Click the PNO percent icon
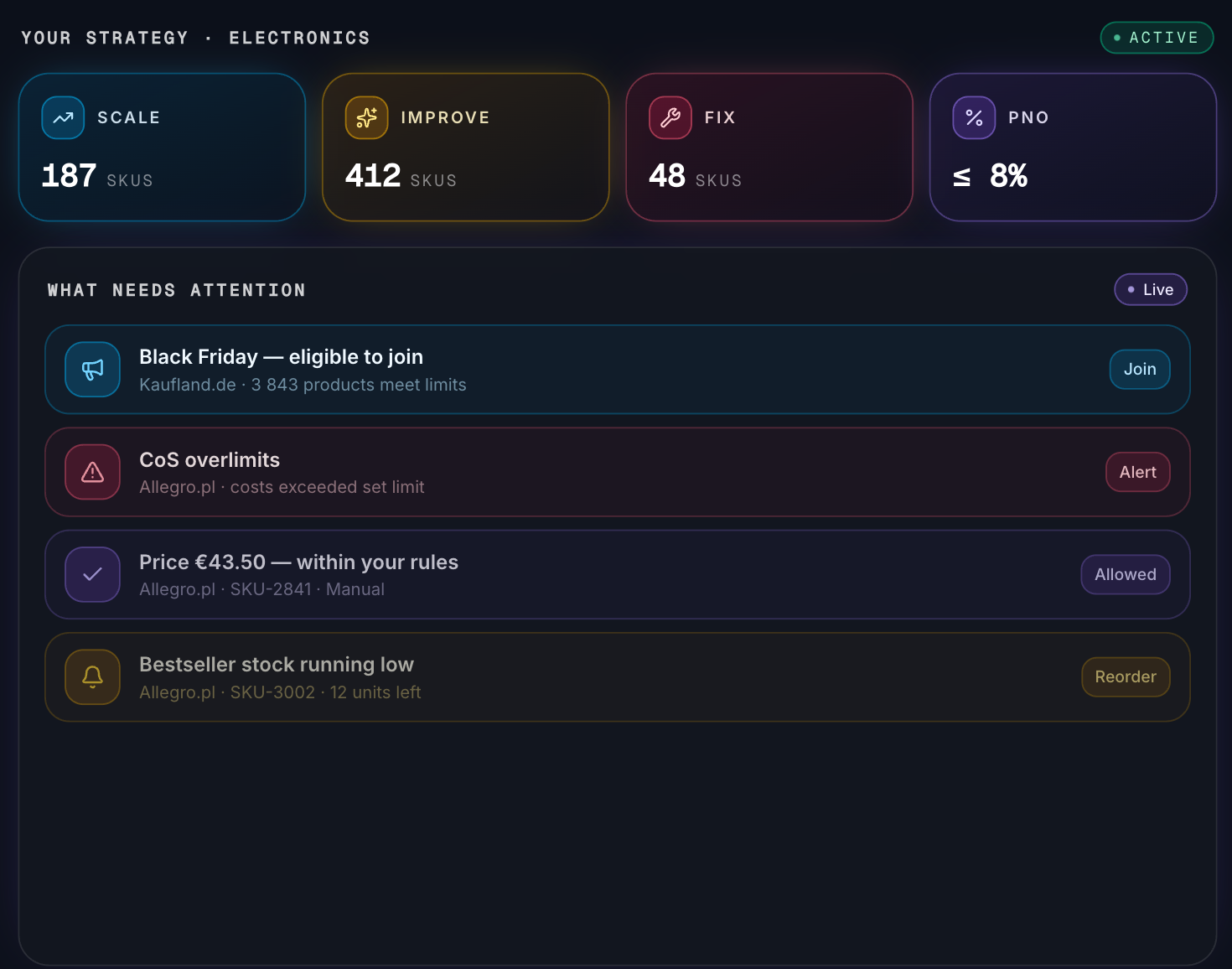The image size is (1232, 969). [x=974, y=117]
